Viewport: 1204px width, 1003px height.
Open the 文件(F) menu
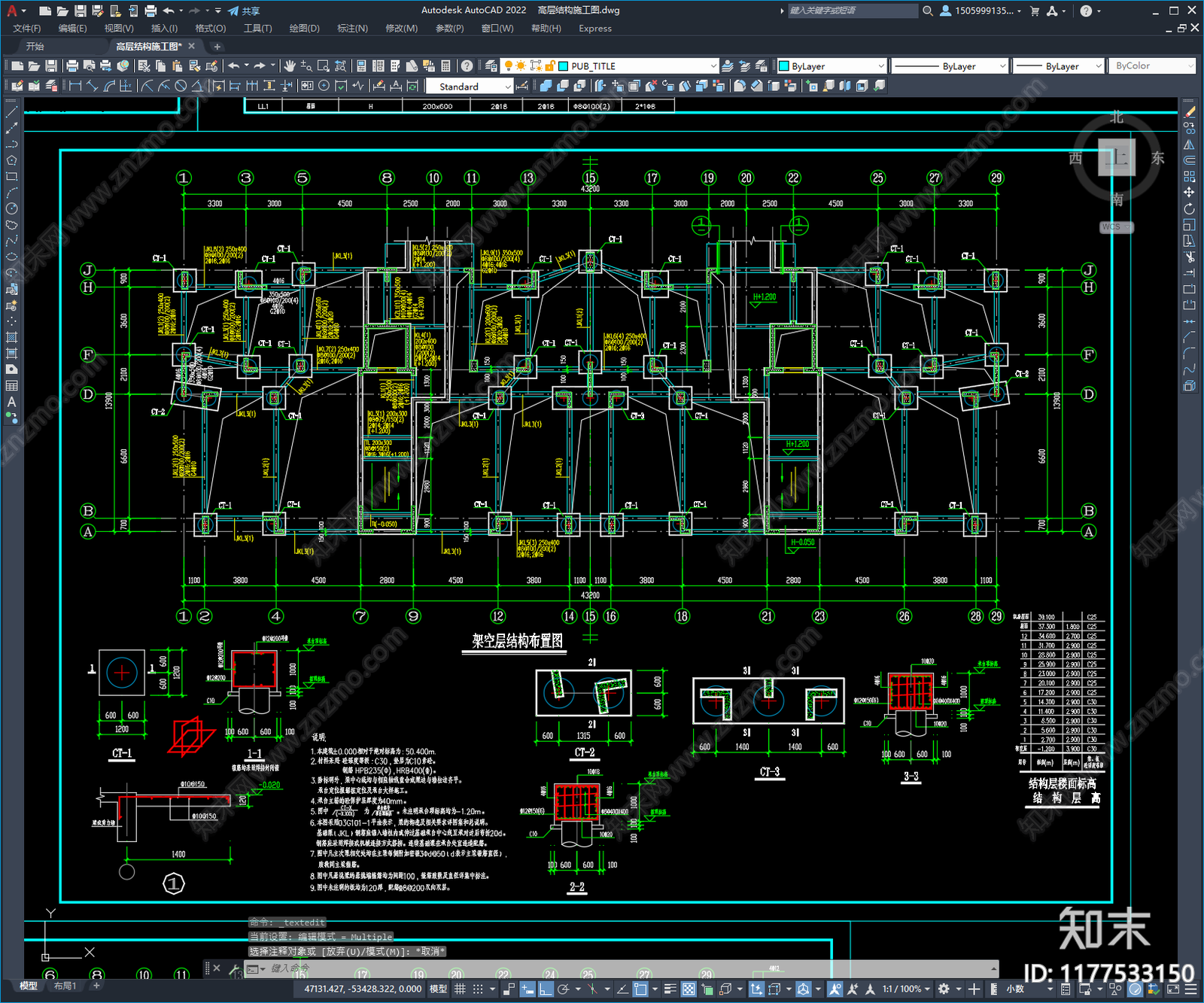(x=27, y=29)
